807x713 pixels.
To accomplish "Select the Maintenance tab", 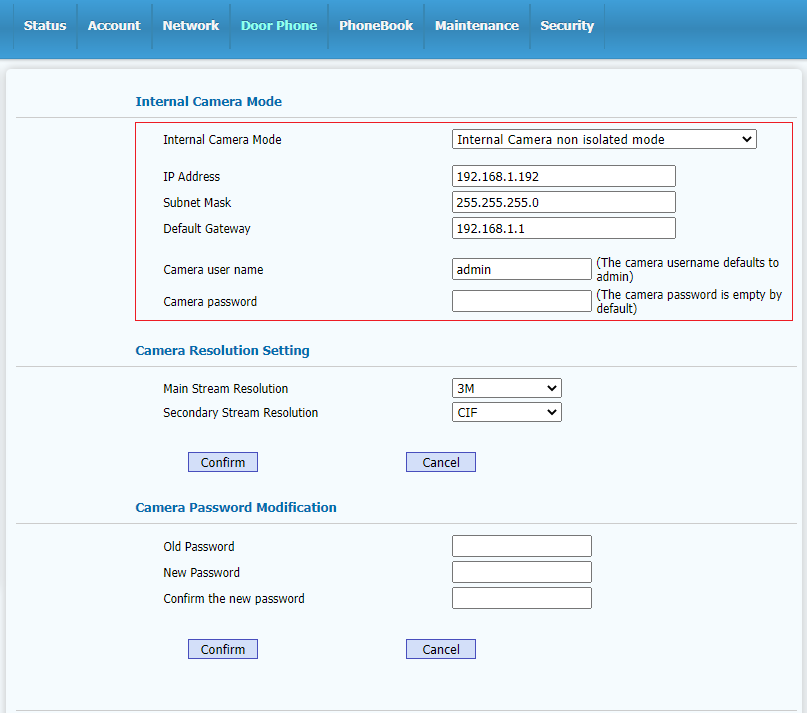I will click(476, 26).
